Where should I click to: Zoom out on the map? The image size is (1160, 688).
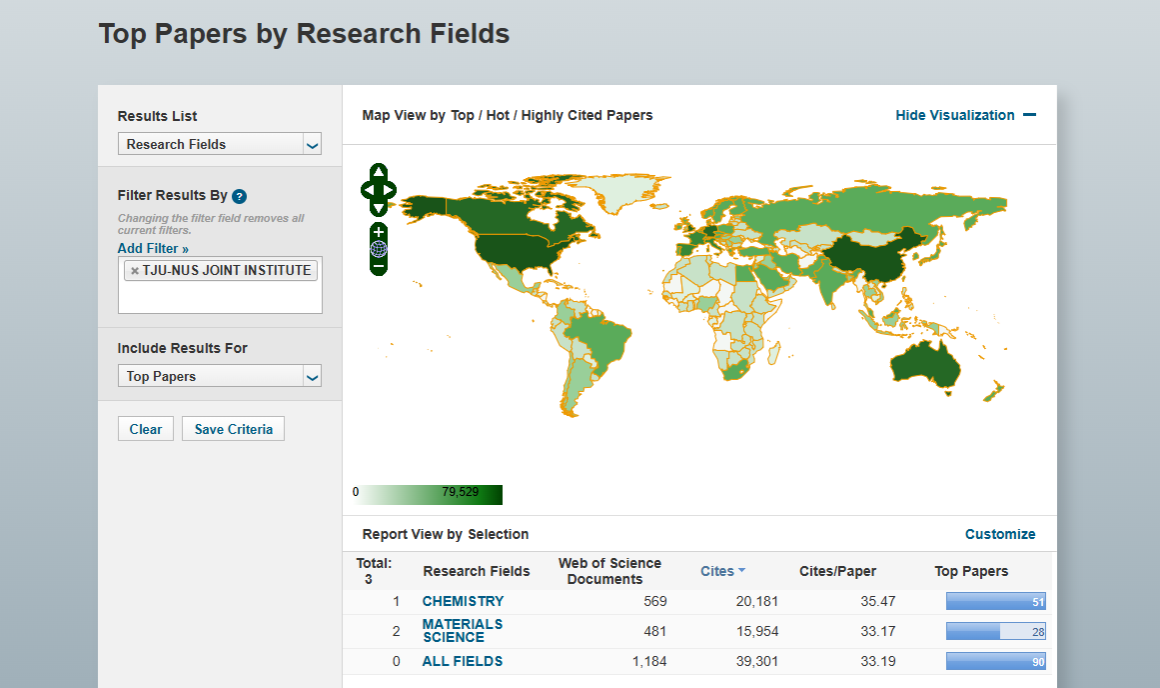click(x=379, y=267)
